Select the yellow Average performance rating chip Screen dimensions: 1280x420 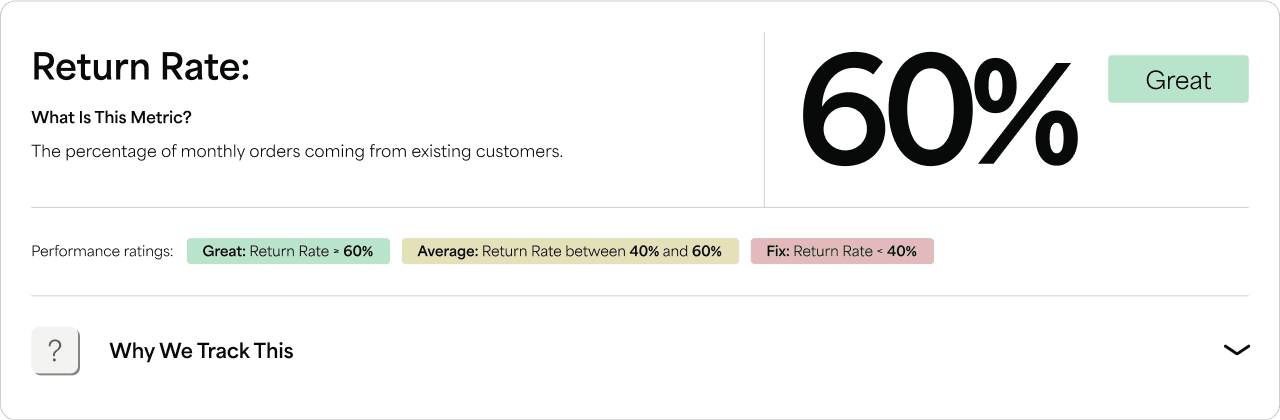click(x=569, y=252)
